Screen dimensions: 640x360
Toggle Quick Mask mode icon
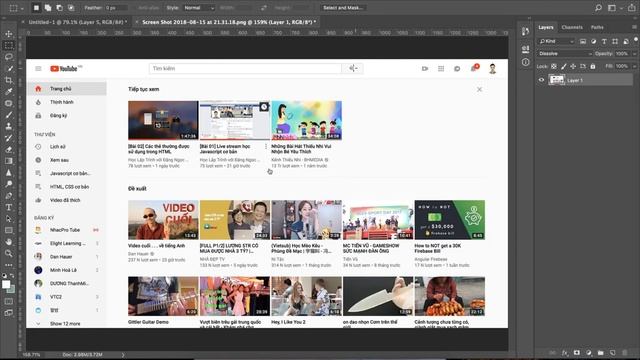[x=9, y=301]
